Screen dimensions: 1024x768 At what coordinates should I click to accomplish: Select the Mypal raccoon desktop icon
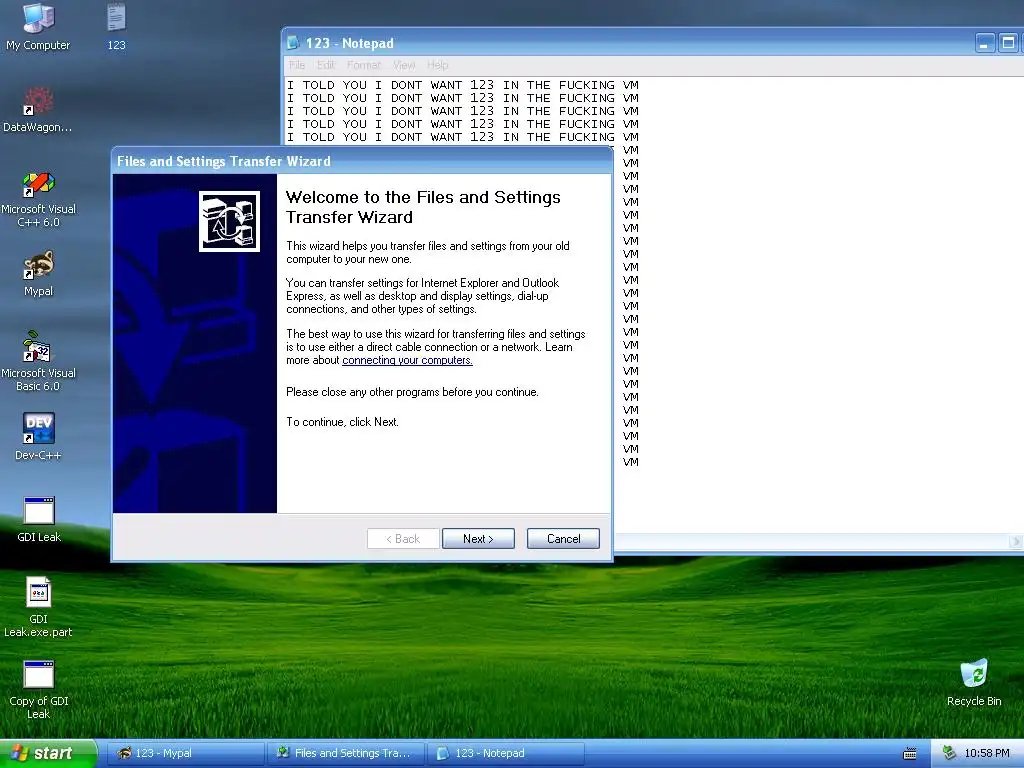38,273
